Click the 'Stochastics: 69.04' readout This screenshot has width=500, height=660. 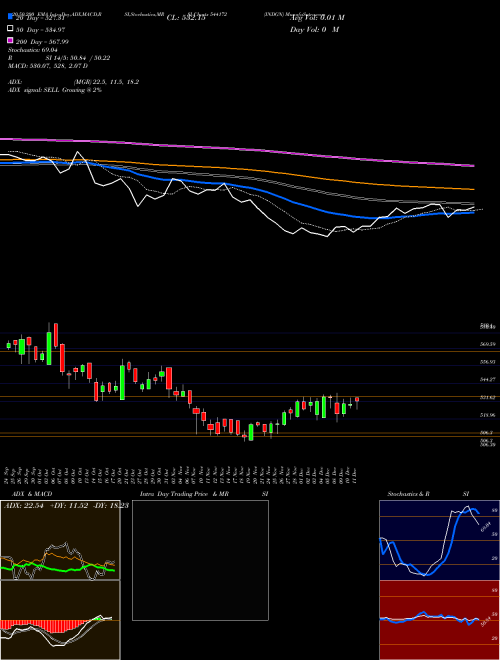[33, 50]
